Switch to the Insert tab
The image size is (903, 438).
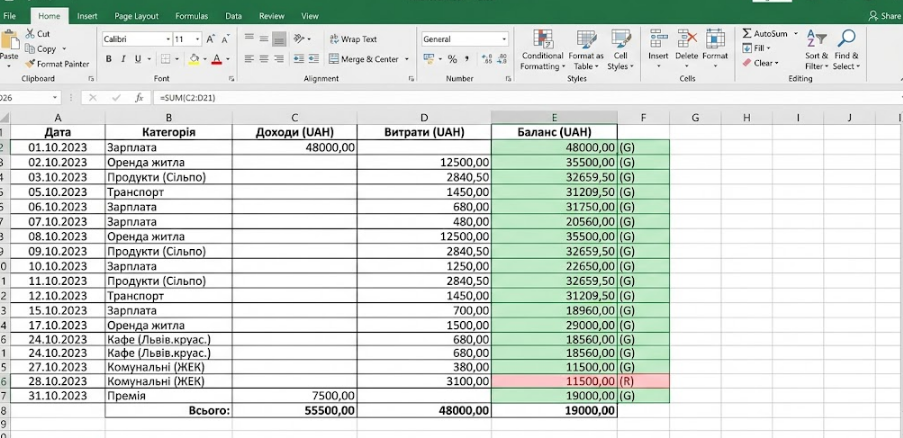tap(88, 16)
